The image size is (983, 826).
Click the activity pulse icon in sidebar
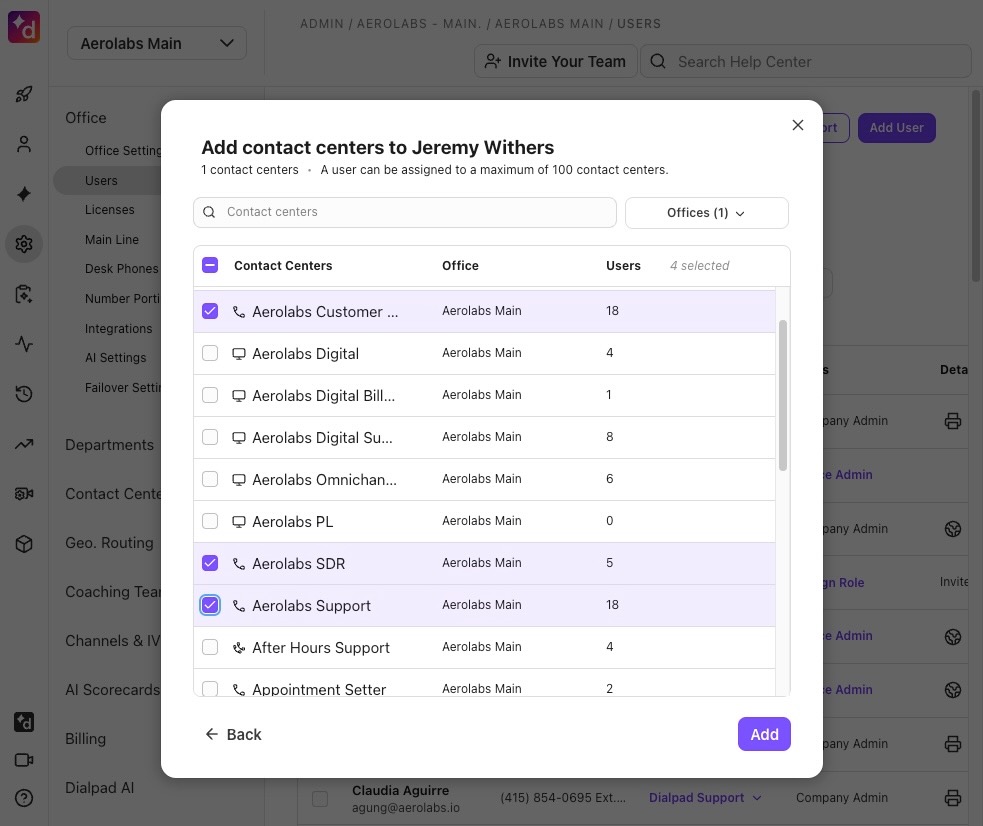[24, 343]
